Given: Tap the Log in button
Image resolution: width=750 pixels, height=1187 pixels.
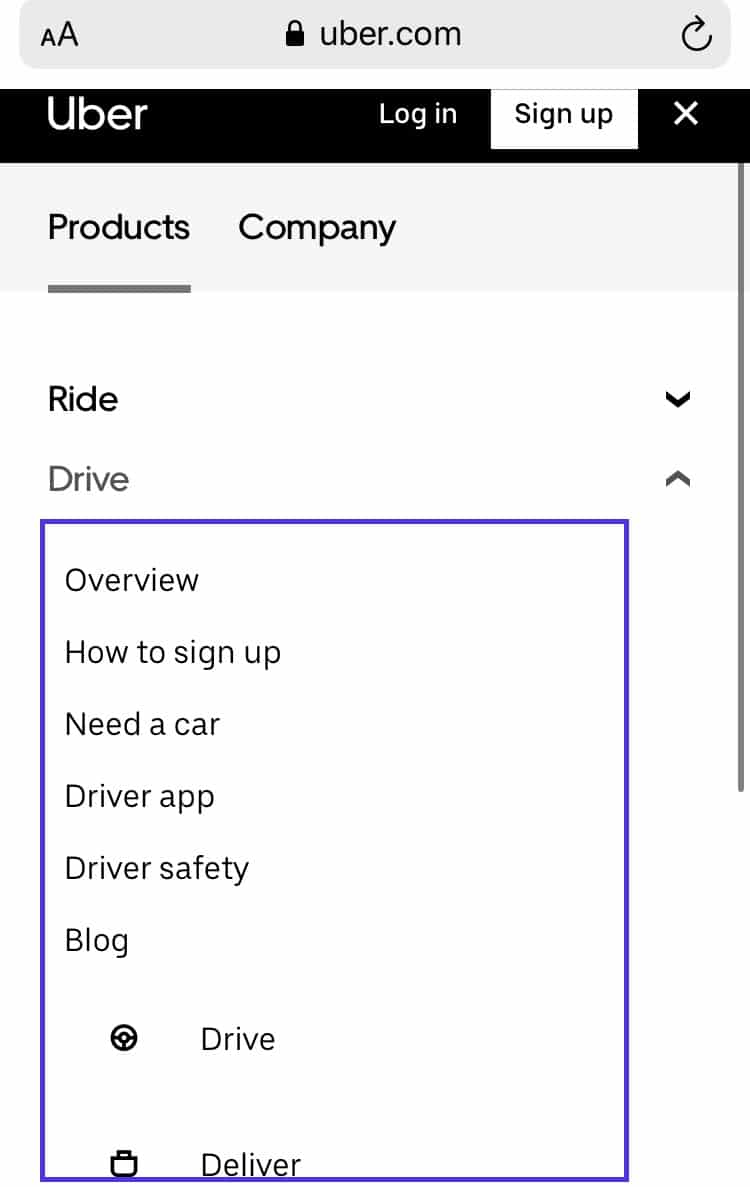Looking at the screenshot, I should 418,114.
